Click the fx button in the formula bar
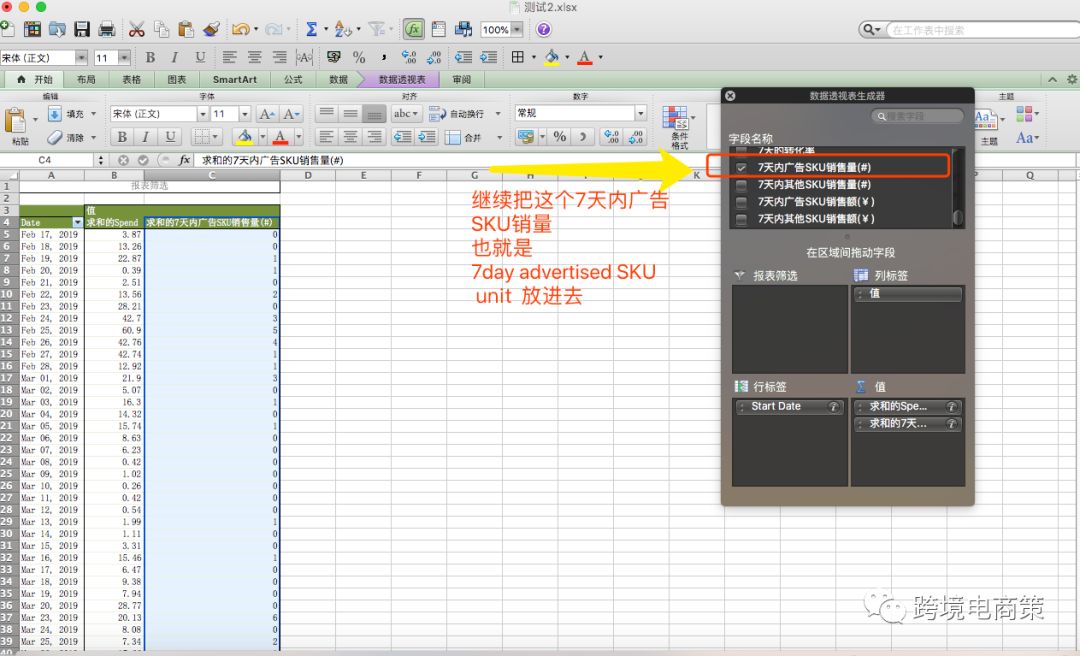1080x656 pixels. [x=184, y=160]
